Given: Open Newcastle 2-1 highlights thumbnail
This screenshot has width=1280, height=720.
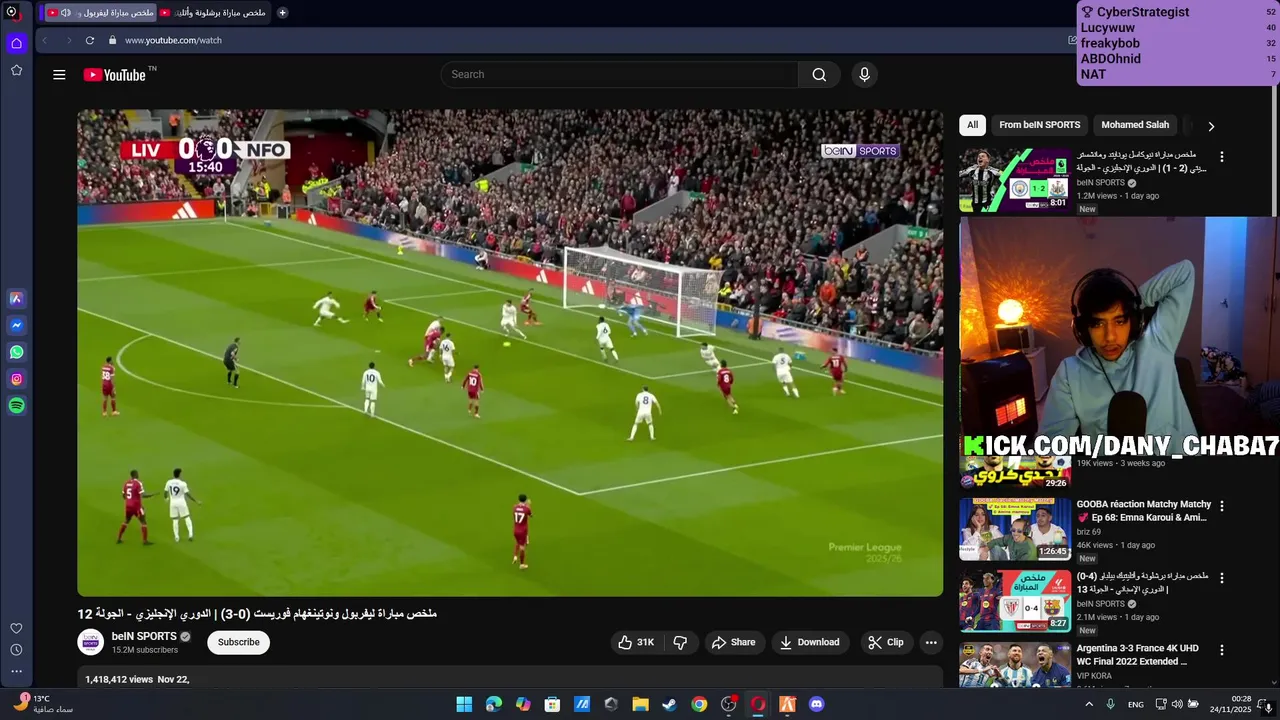Looking at the screenshot, I should (1015, 181).
